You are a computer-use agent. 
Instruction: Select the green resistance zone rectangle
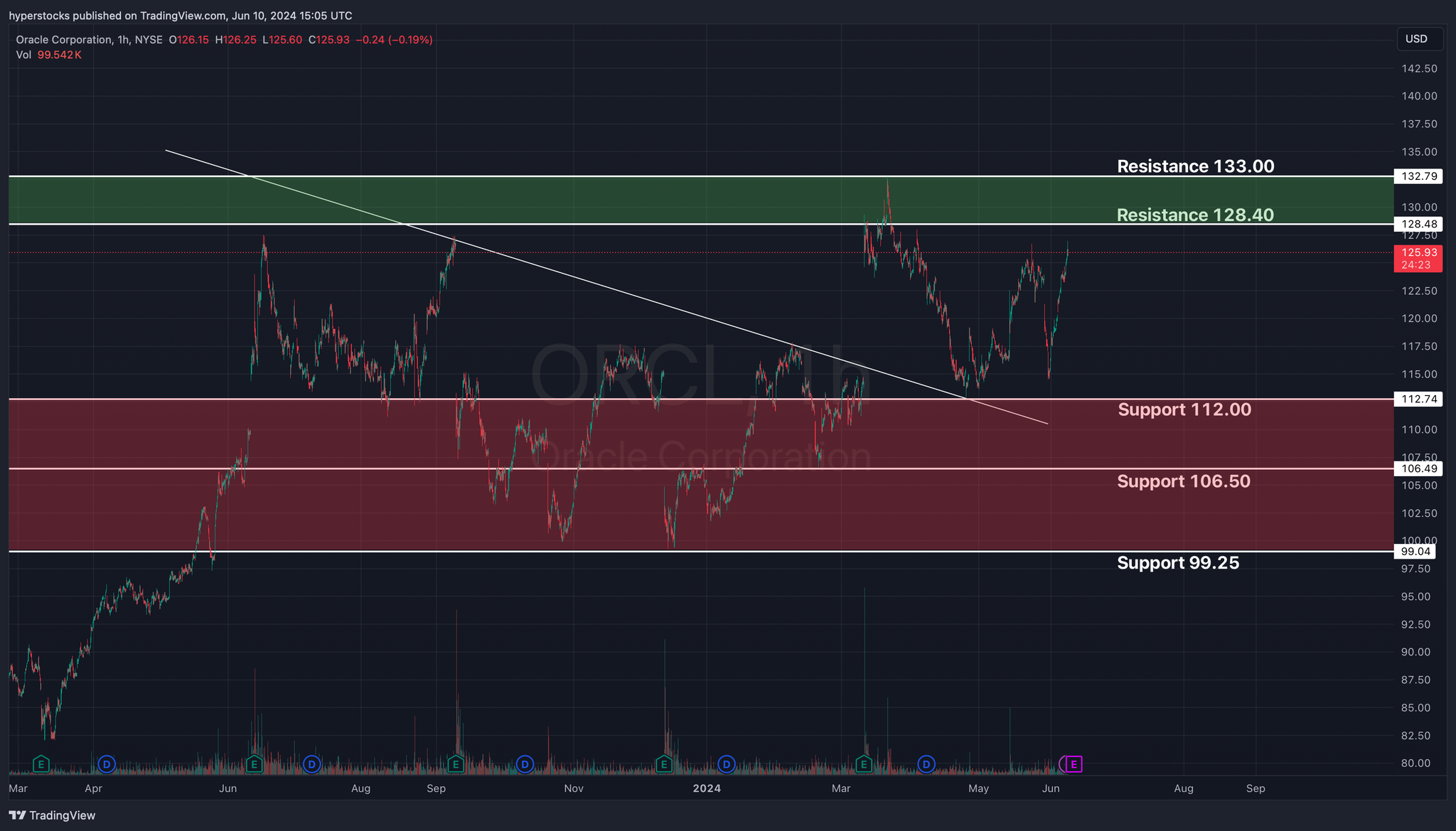[569, 200]
